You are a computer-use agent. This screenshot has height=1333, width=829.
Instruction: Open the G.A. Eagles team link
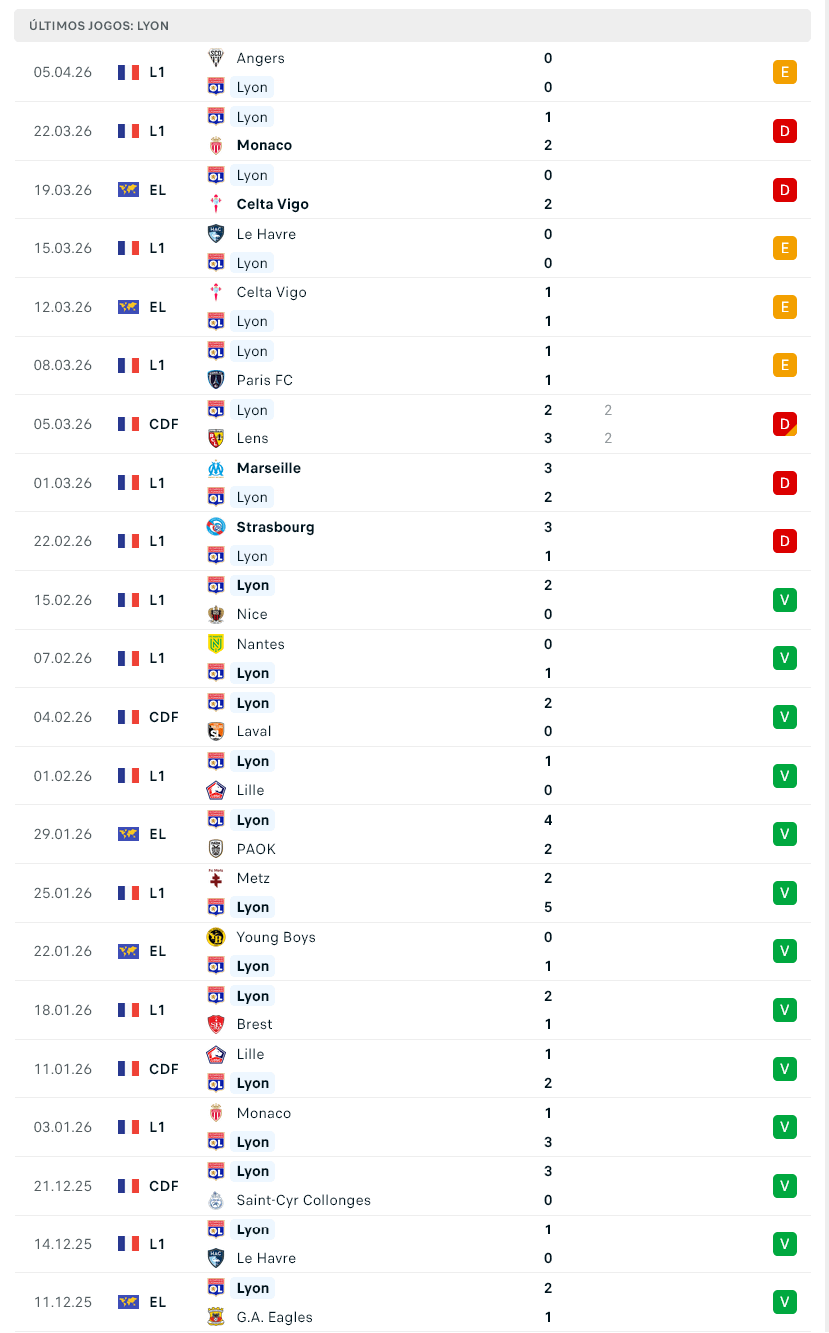[275, 1317]
